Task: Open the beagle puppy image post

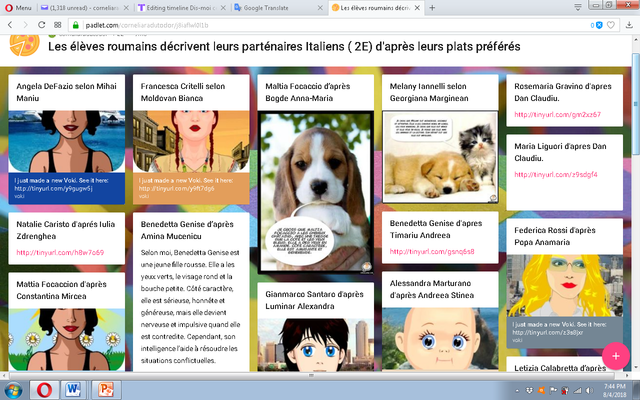Action: point(316,192)
